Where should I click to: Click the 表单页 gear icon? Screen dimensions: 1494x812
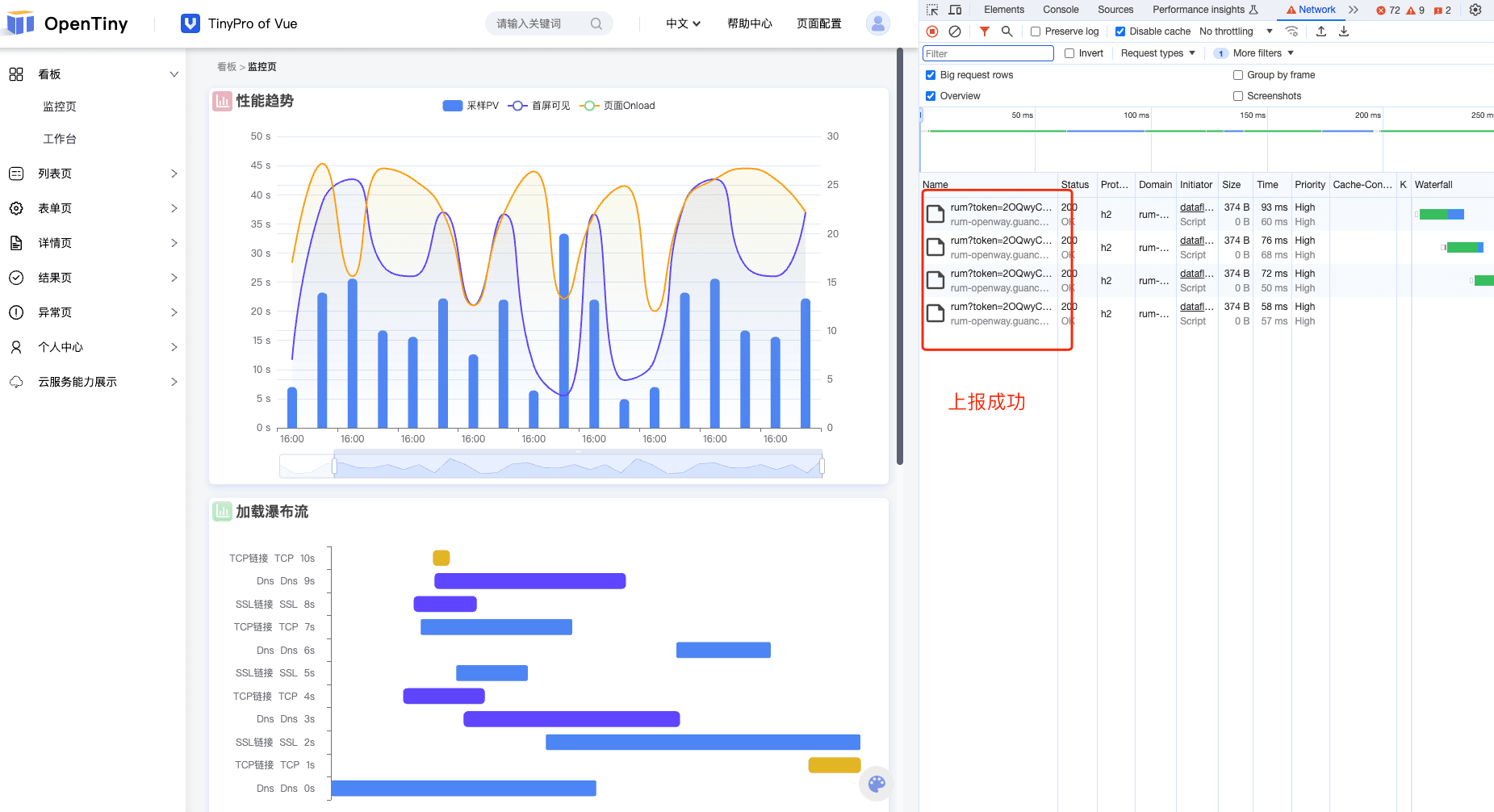click(x=16, y=208)
